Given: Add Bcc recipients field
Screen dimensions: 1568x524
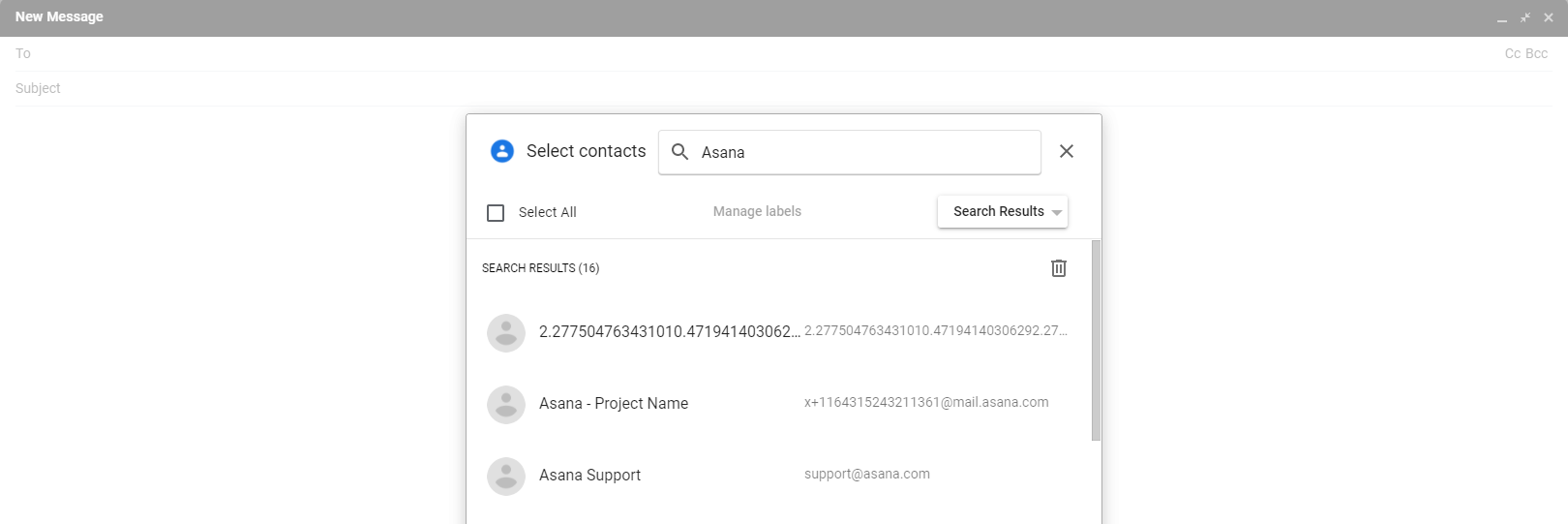Looking at the screenshot, I should pos(1537,53).
